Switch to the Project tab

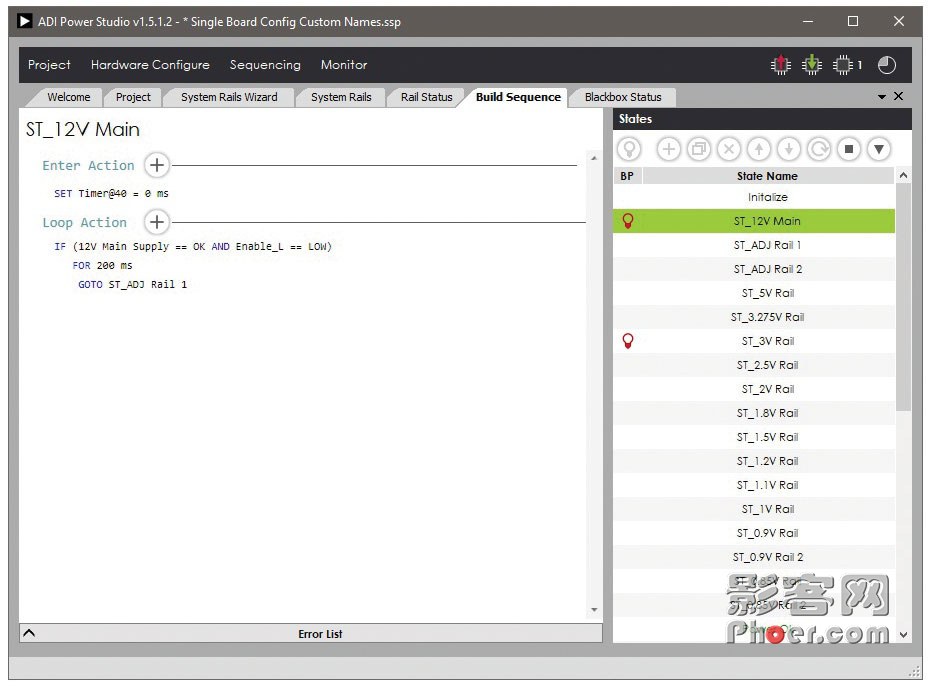[x=133, y=97]
